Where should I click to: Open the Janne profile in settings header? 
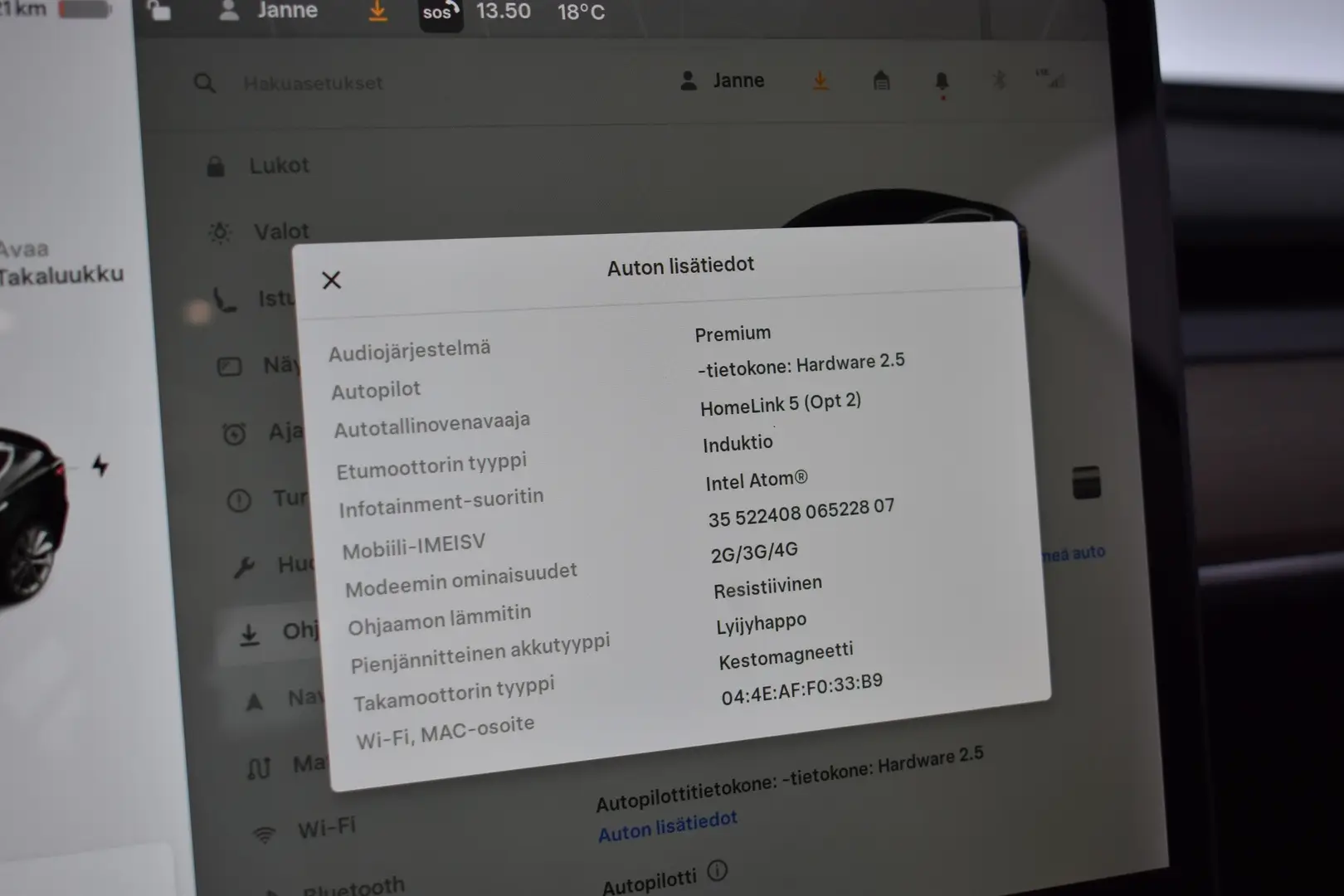click(x=722, y=80)
